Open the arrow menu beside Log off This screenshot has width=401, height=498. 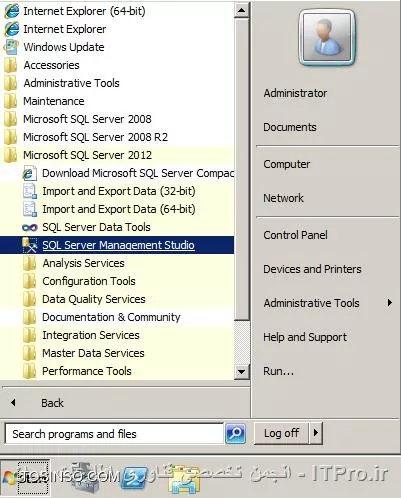(x=316, y=433)
